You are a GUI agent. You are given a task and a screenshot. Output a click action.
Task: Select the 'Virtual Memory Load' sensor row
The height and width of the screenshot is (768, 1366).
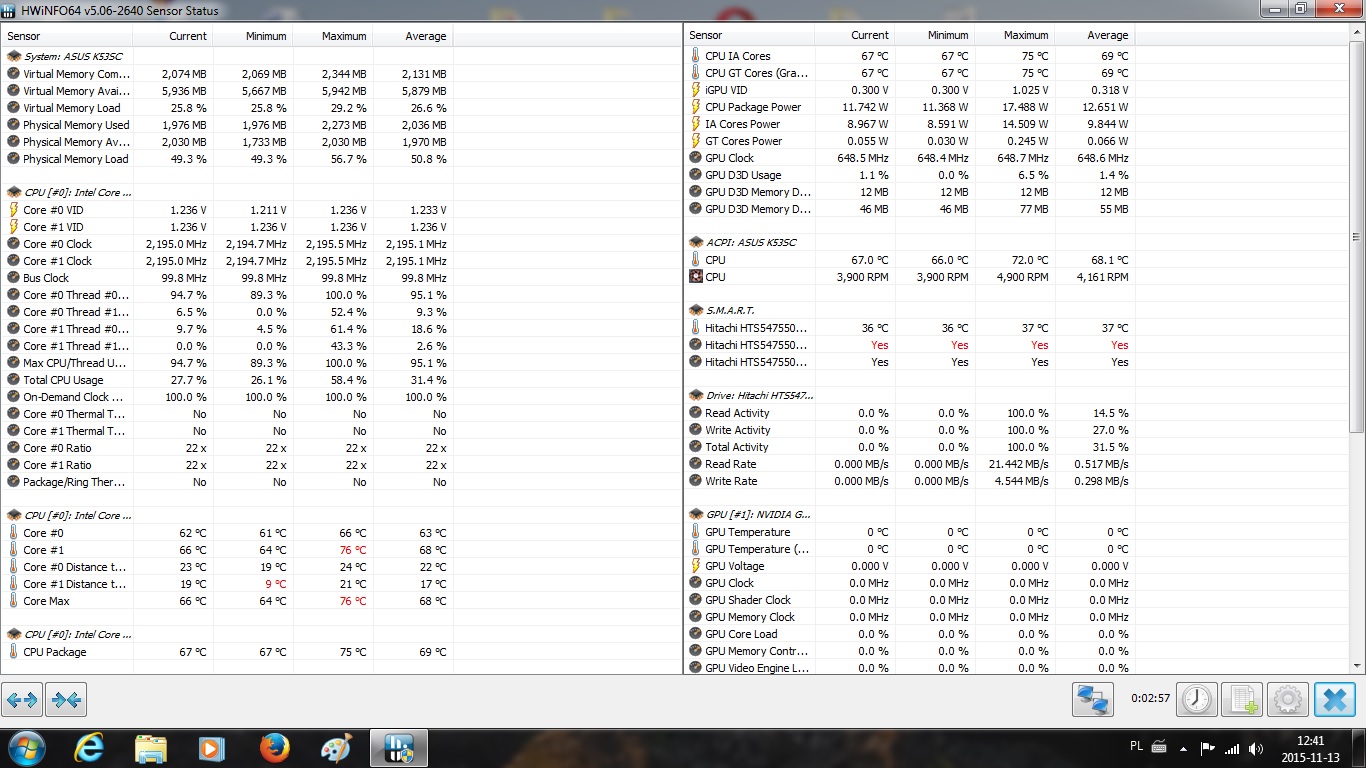(x=228, y=108)
